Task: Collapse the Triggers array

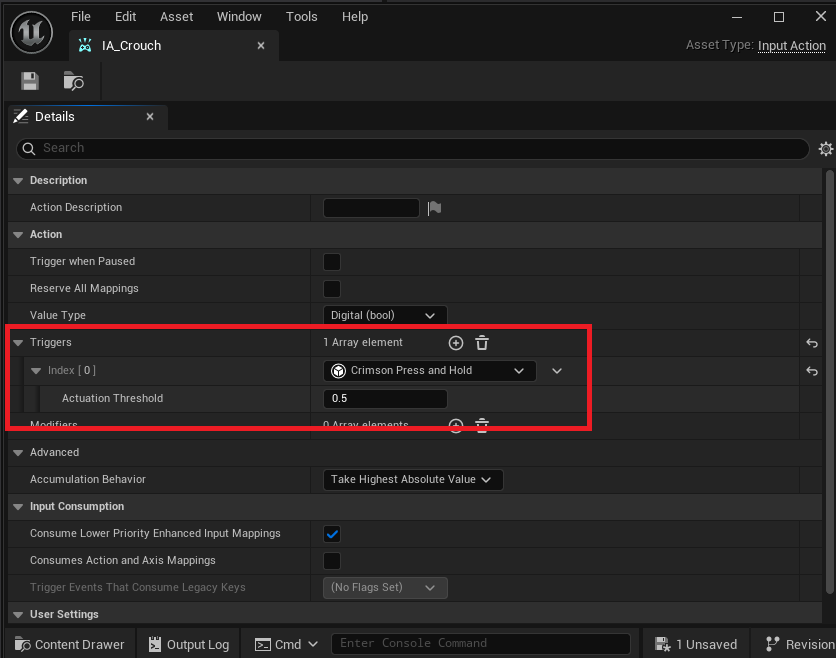Action: click(18, 343)
